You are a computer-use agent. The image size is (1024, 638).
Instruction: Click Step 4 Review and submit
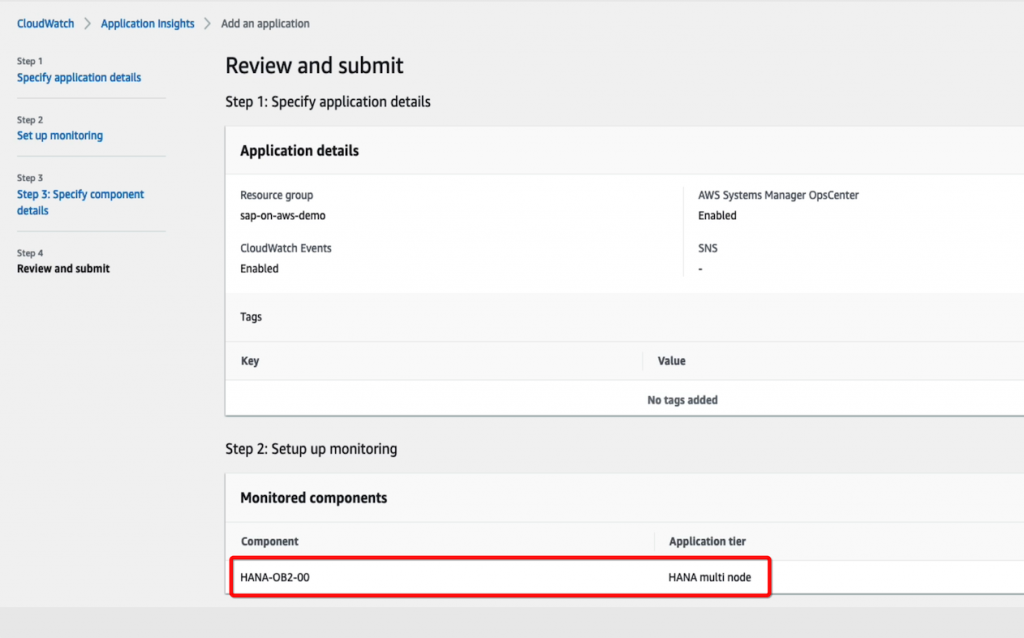[x=63, y=268]
